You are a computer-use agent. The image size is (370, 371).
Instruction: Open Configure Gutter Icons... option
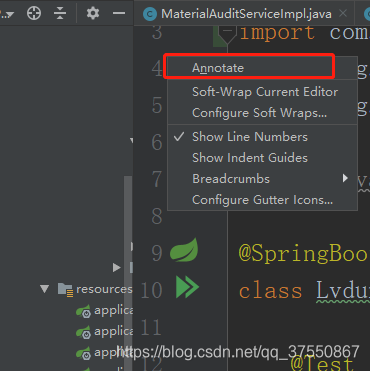pos(262,200)
